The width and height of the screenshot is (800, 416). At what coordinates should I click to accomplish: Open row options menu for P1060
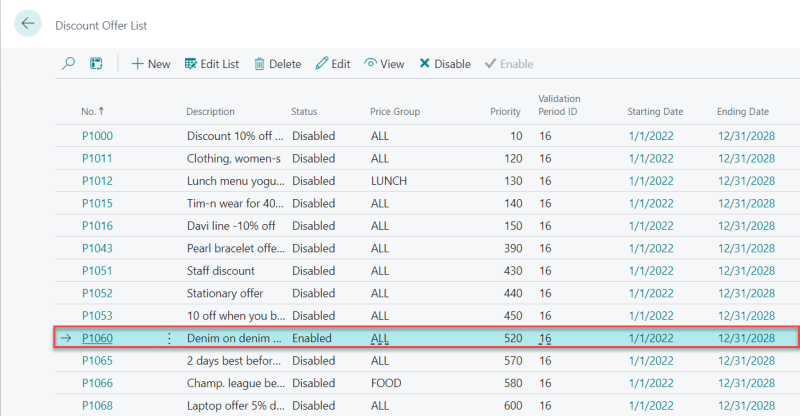(169, 338)
